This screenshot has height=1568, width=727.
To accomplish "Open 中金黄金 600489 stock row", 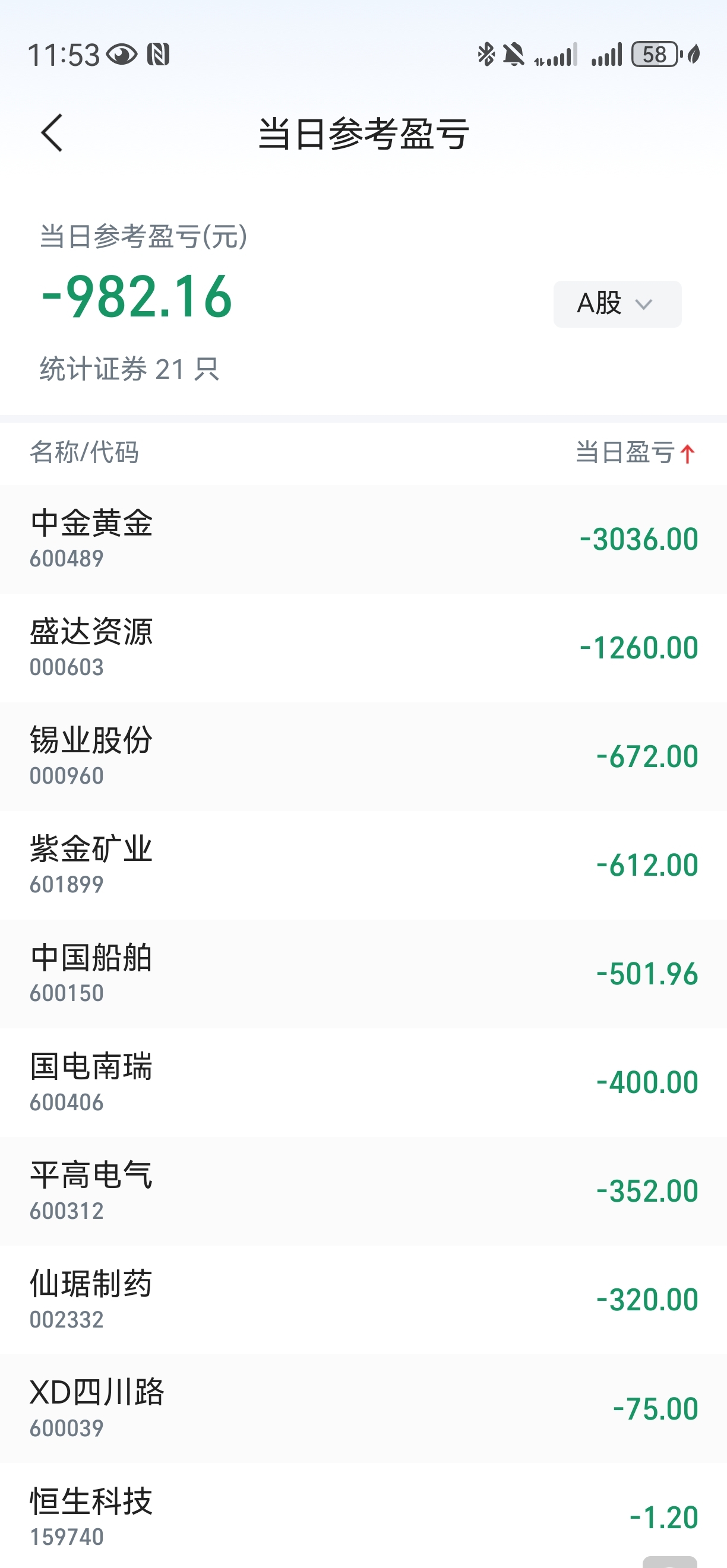I will point(363,539).
